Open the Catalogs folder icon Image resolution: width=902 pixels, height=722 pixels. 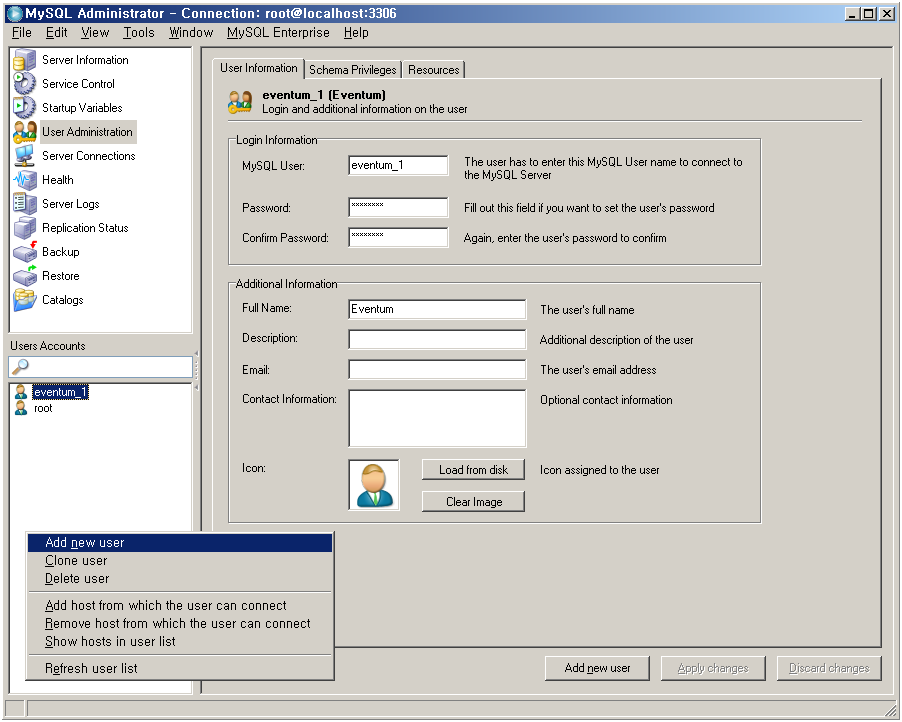coord(25,300)
